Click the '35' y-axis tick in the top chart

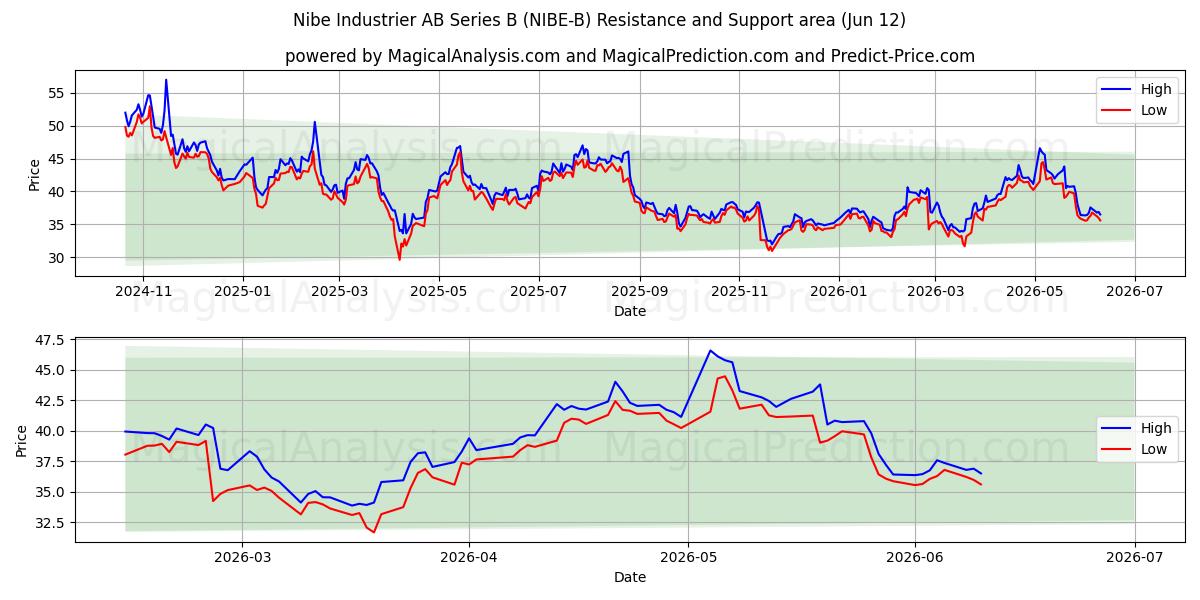point(56,225)
